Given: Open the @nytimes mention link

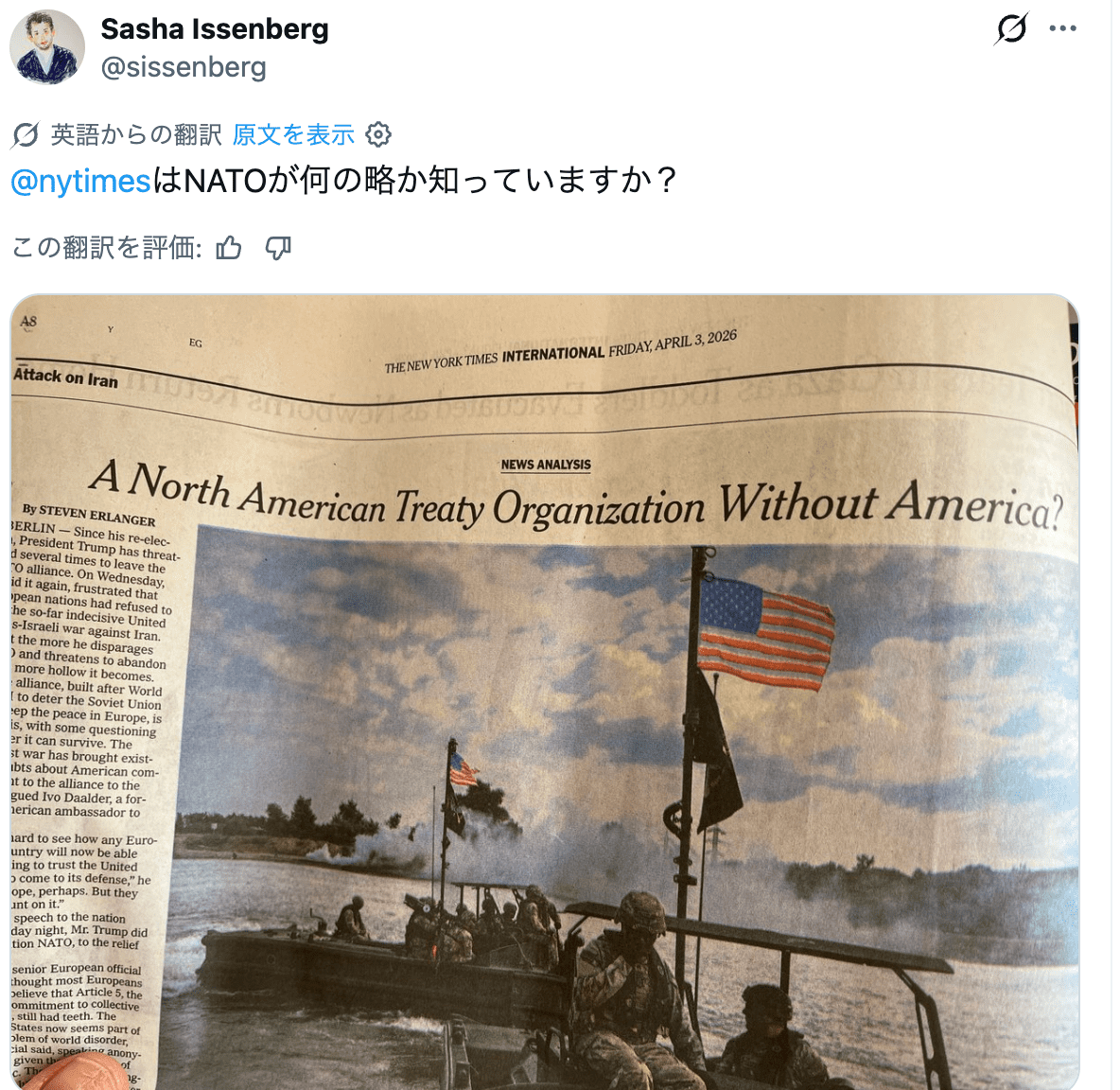Looking at the screenshot, I should (x=80, y=181).
